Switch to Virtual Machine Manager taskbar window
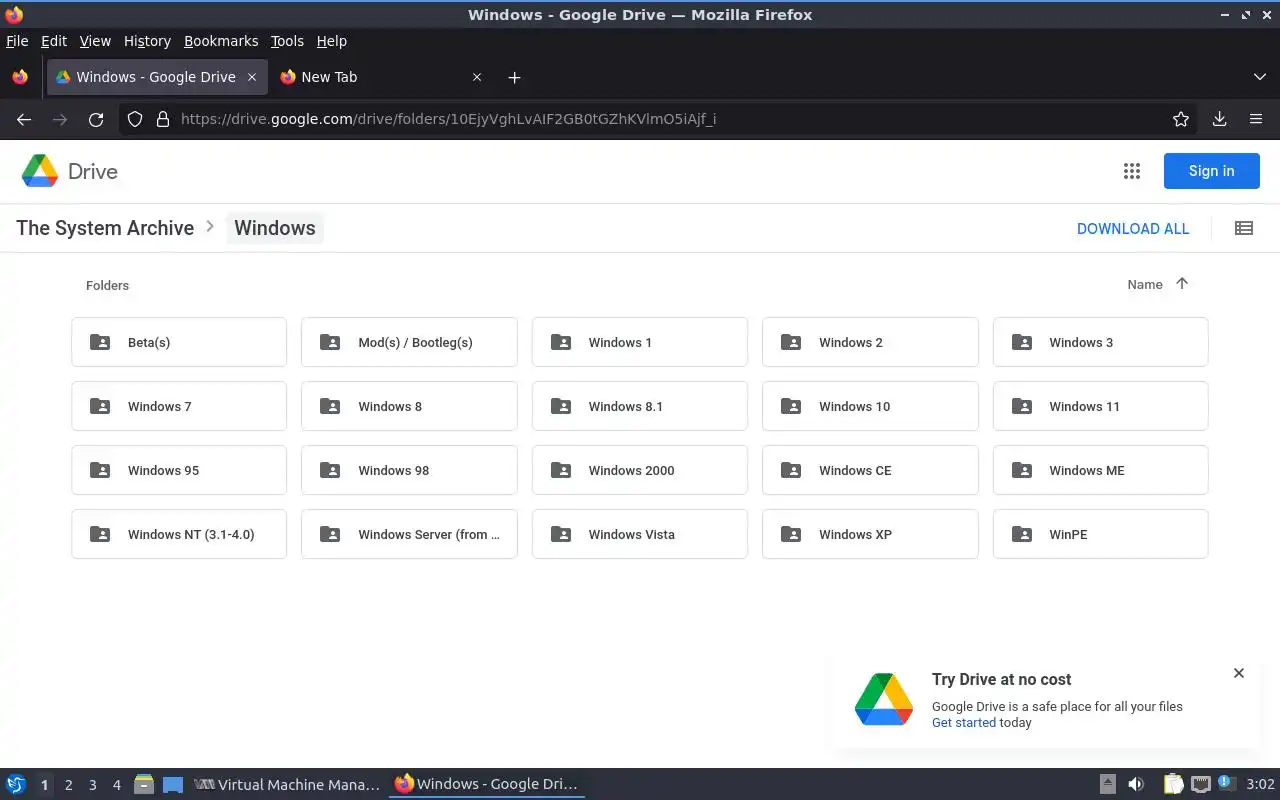This screenshot has height=800, width=1280. (287, 785)
